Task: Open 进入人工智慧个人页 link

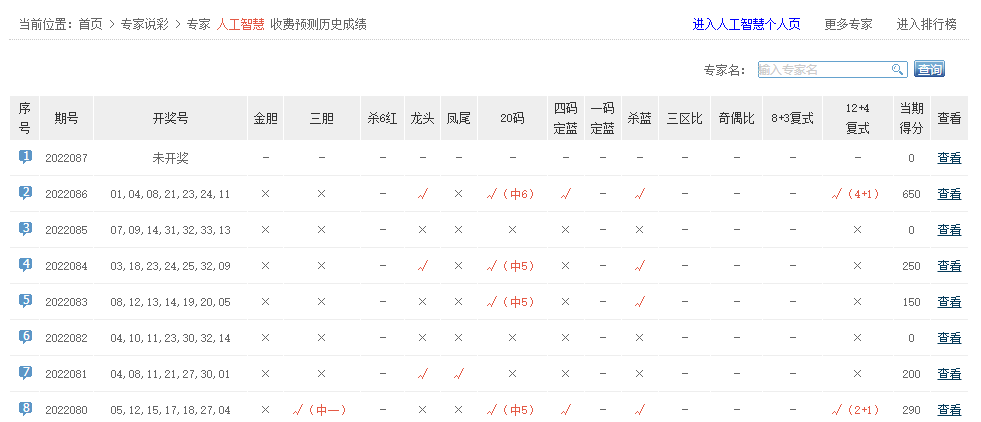Action: click(746, 24)
